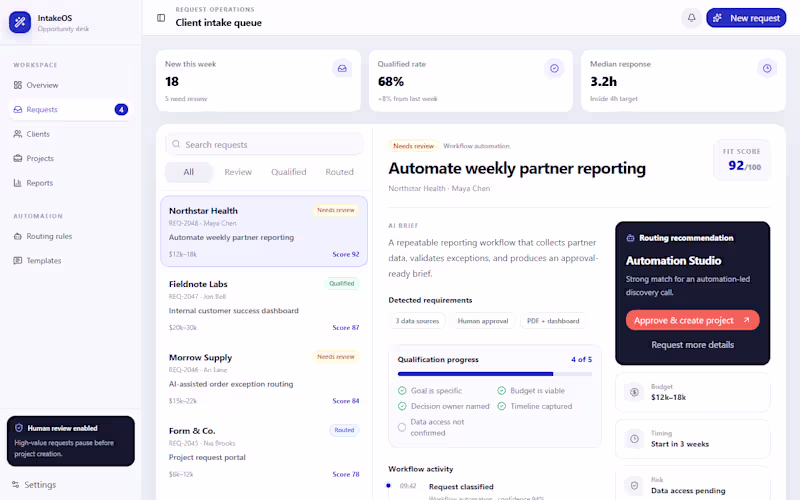
Task: Open the notifications bell
Action: point(691,18)
